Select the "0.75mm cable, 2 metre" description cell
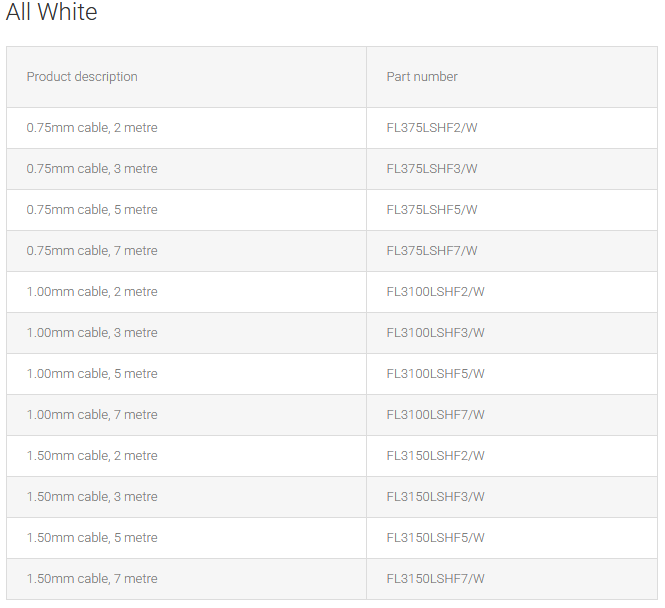Screen dimensions: 665x608 (92, 128)
